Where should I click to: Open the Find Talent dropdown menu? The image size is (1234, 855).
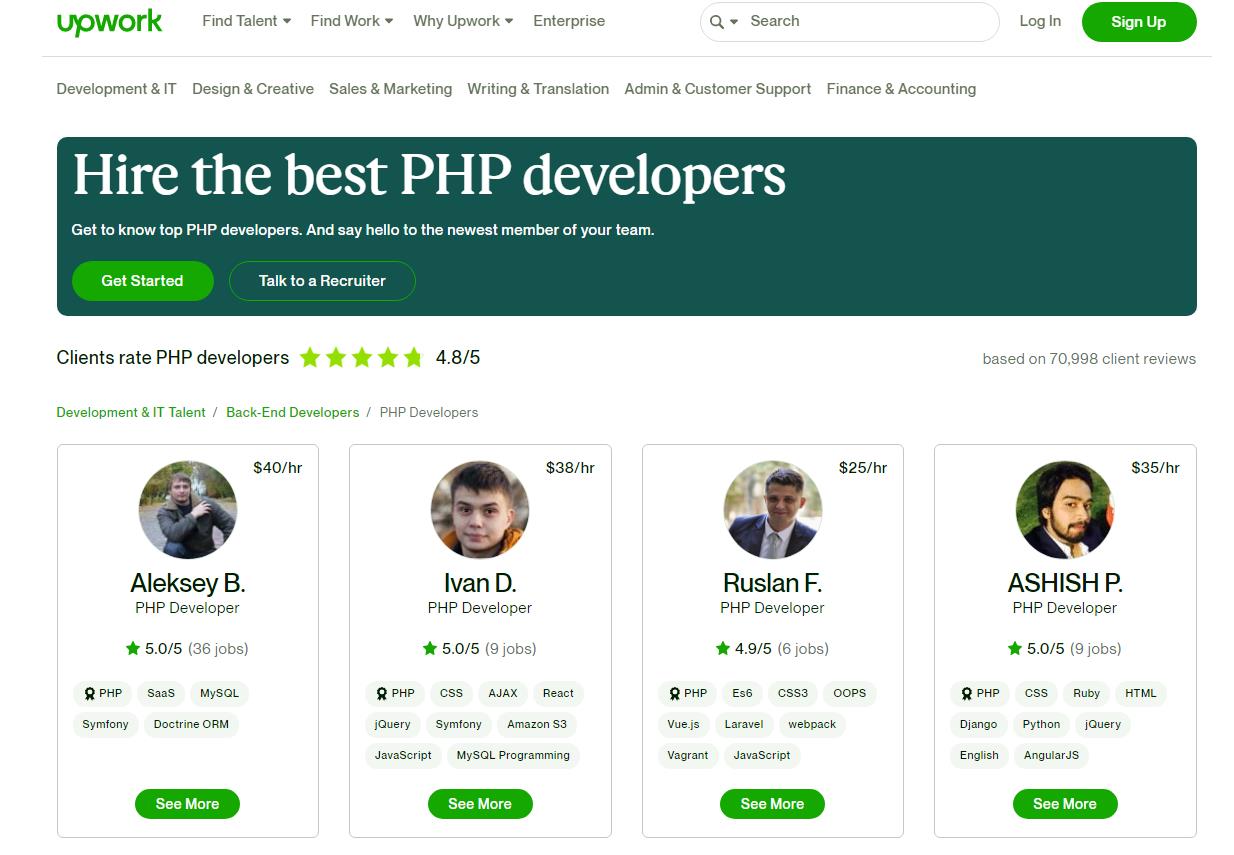pos(247,21)
